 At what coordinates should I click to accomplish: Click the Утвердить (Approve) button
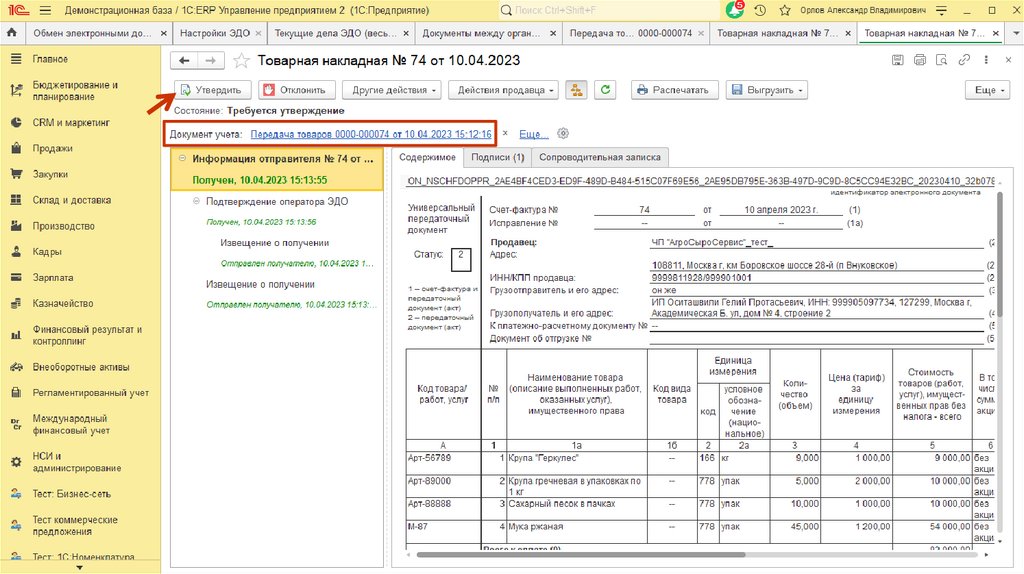point(211,90)
